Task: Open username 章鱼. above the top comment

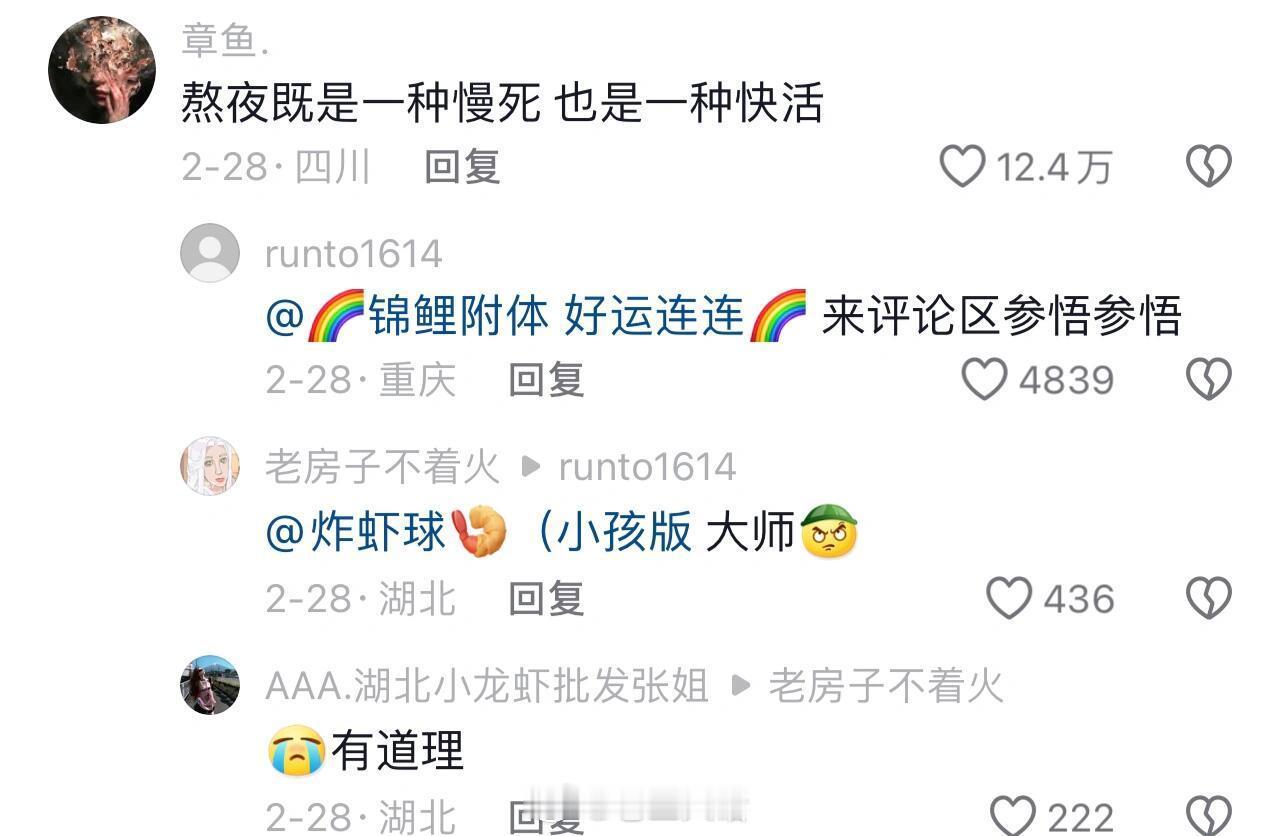Action: pyautogui.click(x=226, y=39)
